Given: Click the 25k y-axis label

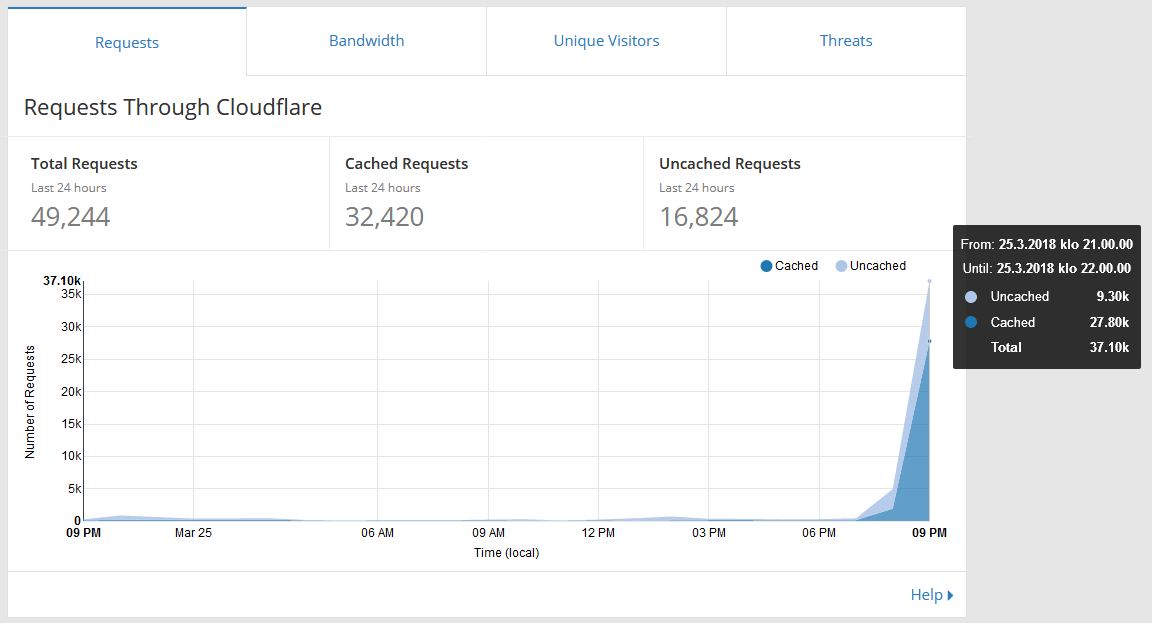Looking at the screenshot, I should tap(71, 359).
